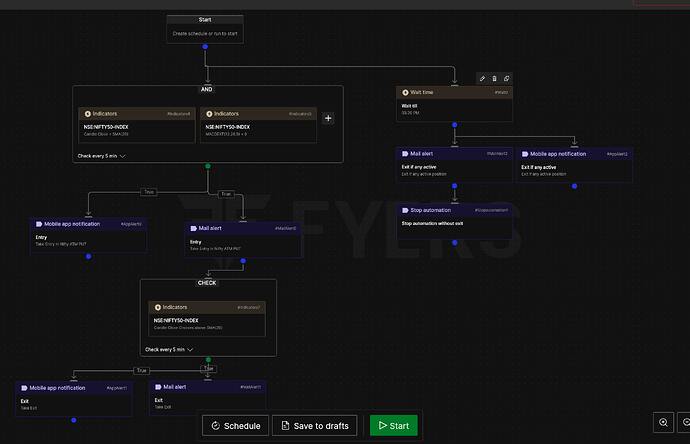This screenshot has height=444, width=690.
Task: Click the Stop automation node icon
Action: pyautogui.click(x=405, y=210)
